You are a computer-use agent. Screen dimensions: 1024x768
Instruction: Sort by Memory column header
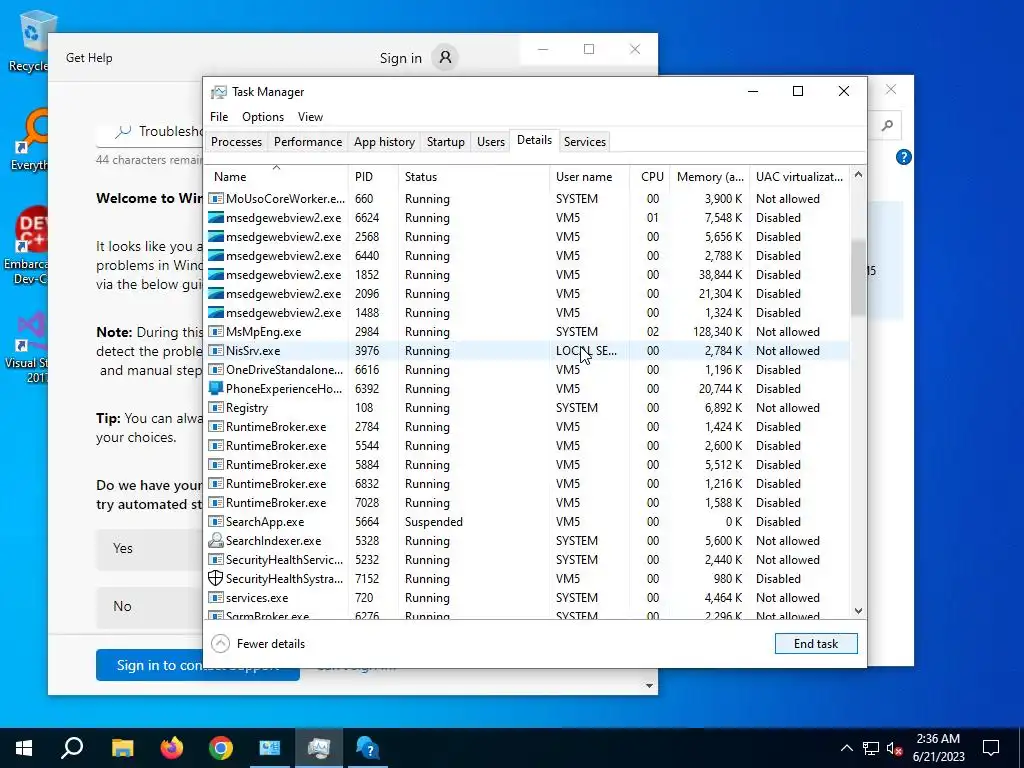click(710, 176)
